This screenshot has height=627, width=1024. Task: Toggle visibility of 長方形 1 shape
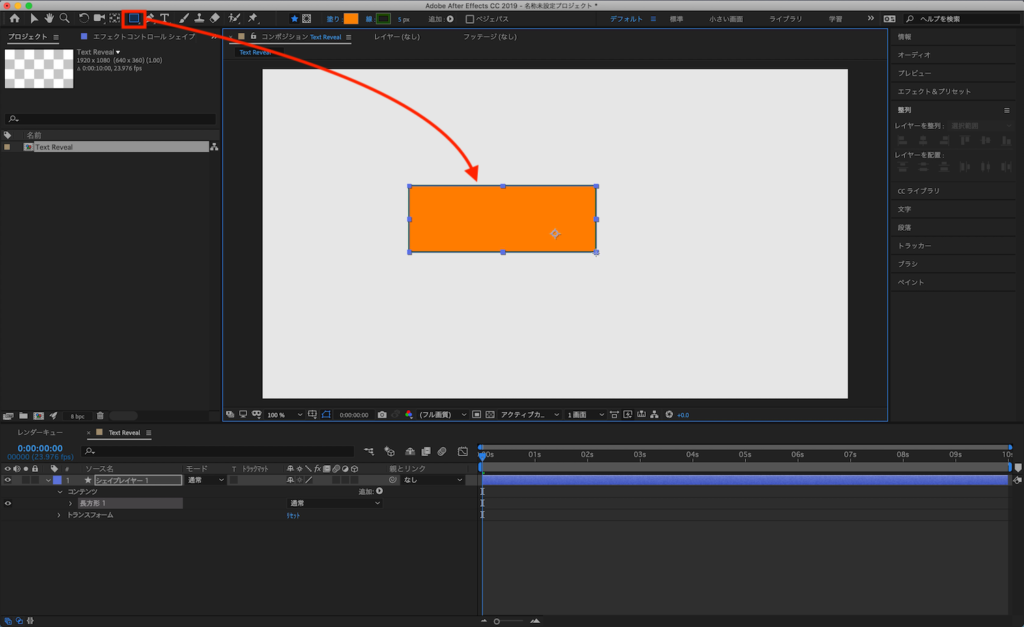pyautogui.click(x=7, y=503)
